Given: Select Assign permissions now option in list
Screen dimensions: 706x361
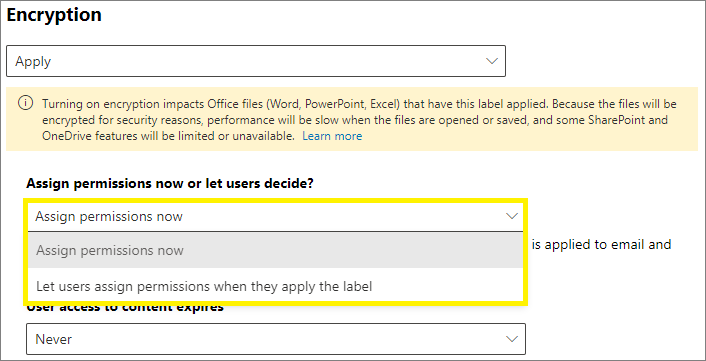Looking at the screenshot, I should [276, 250].
